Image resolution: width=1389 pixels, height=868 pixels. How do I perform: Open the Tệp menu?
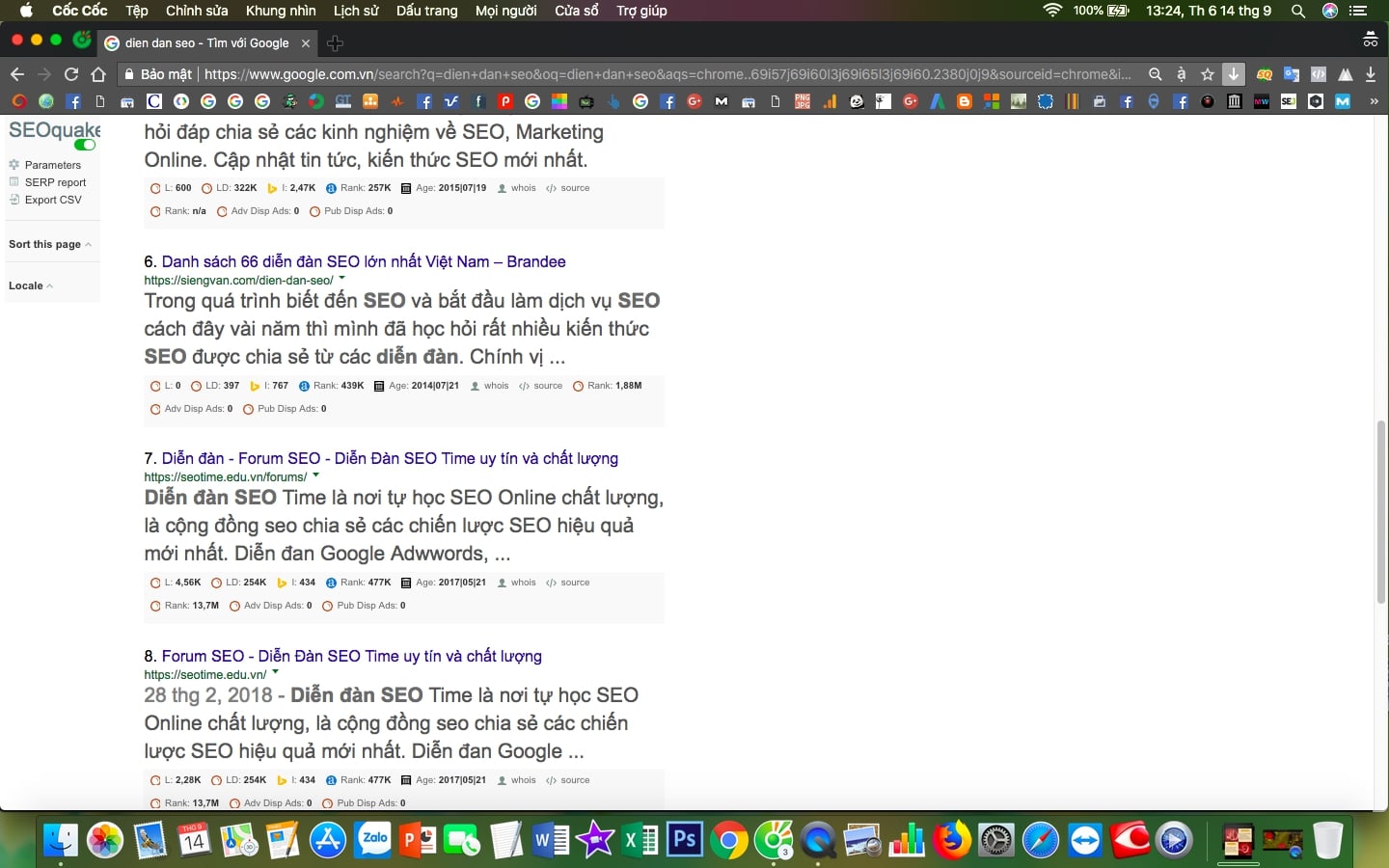[136, 11]
